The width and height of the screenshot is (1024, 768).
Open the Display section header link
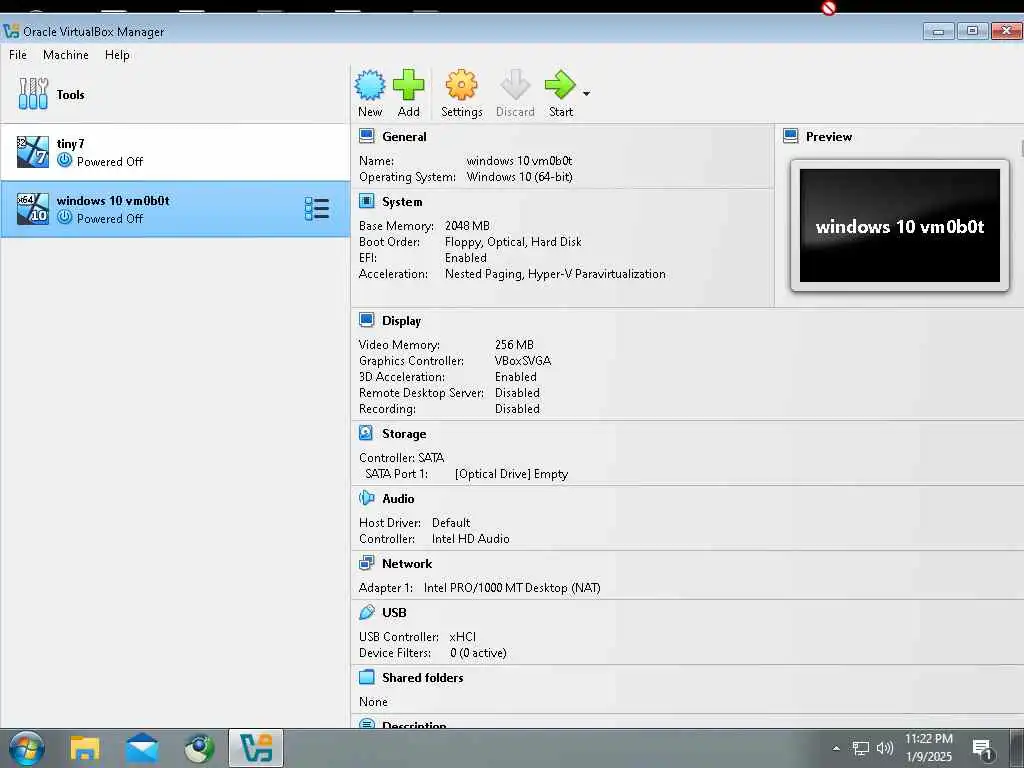401,321
